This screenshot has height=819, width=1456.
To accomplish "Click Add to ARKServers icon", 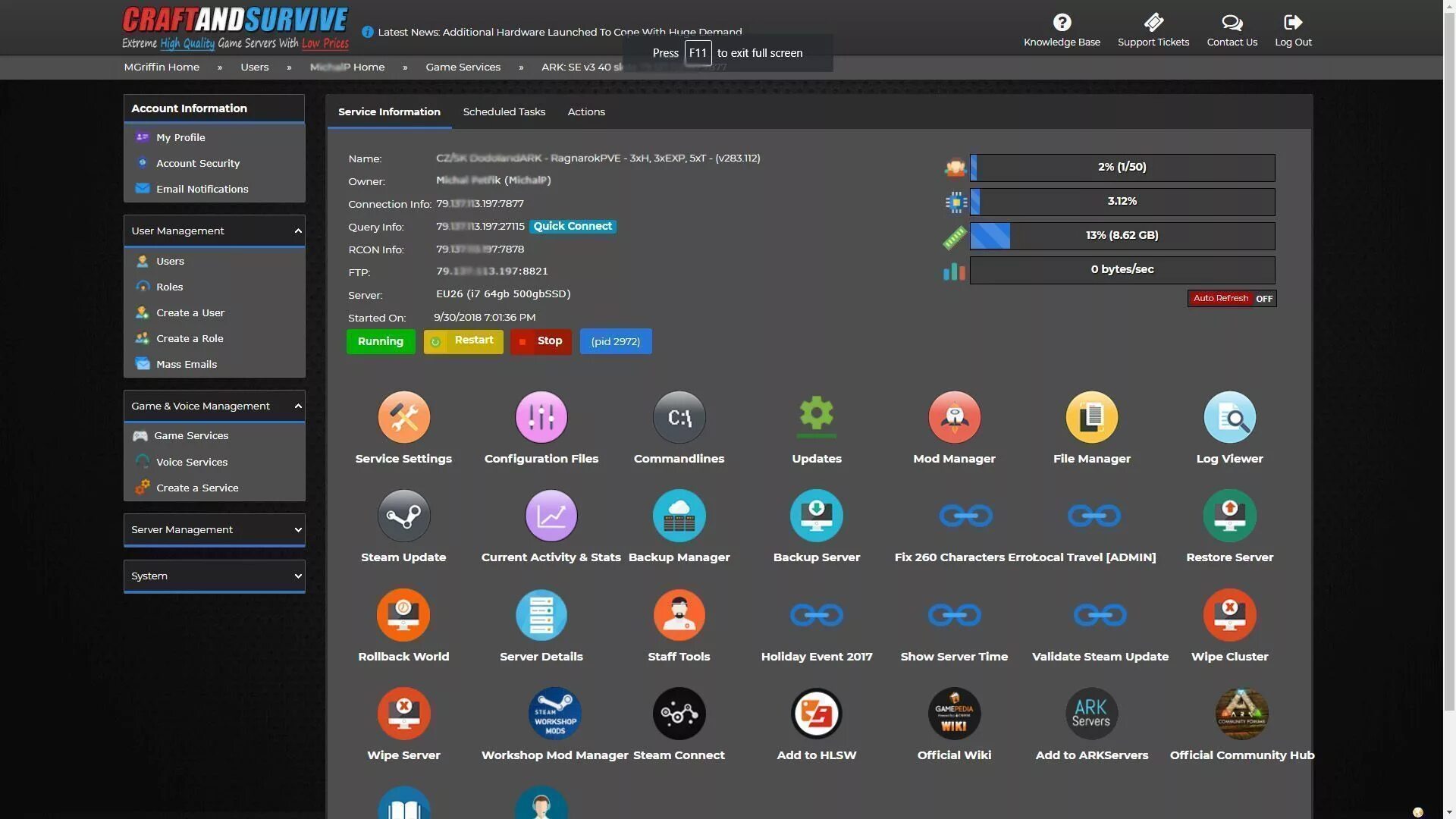I will (1091, 714).
